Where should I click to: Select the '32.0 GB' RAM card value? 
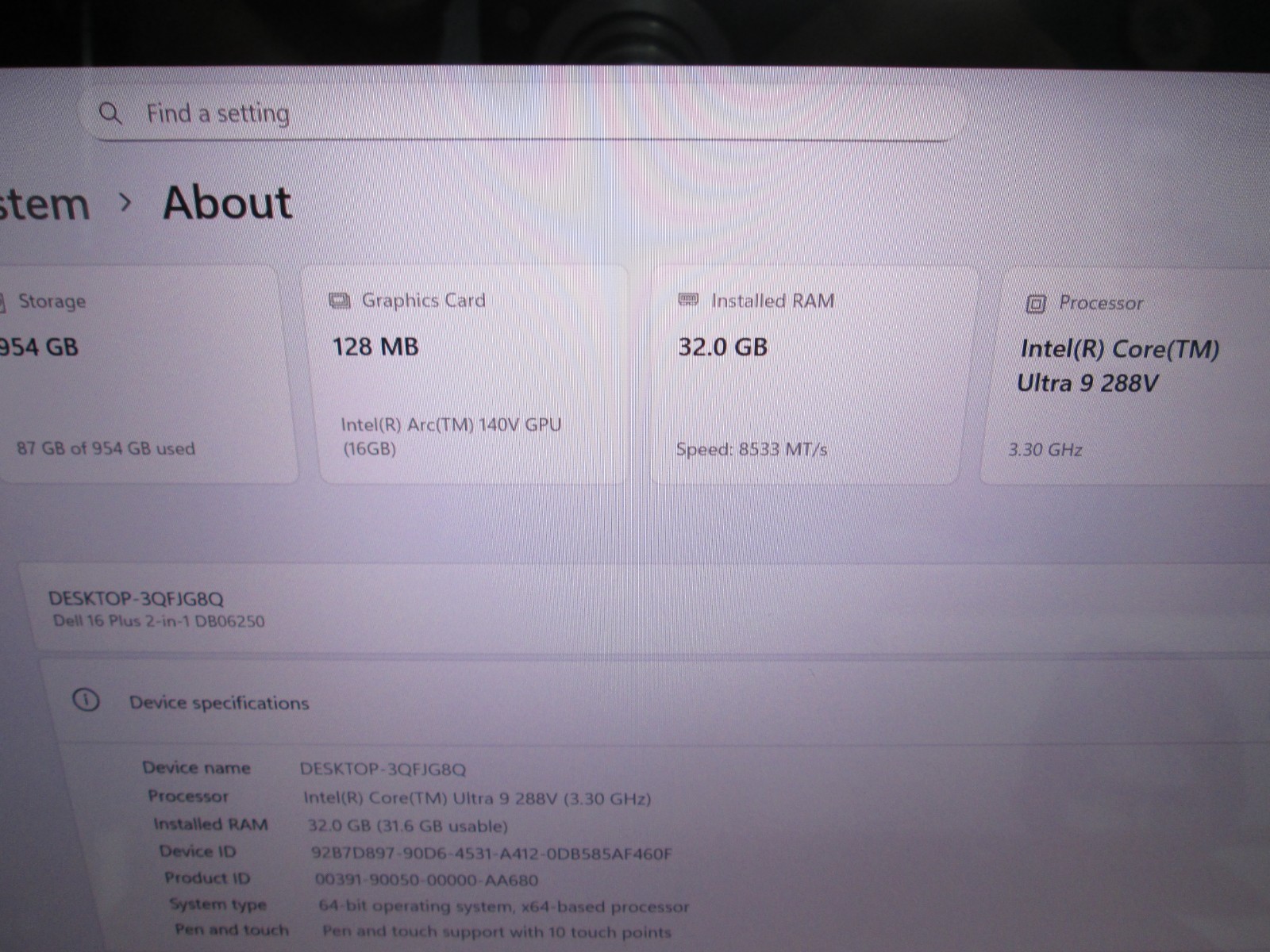click(x=723, y=347)
